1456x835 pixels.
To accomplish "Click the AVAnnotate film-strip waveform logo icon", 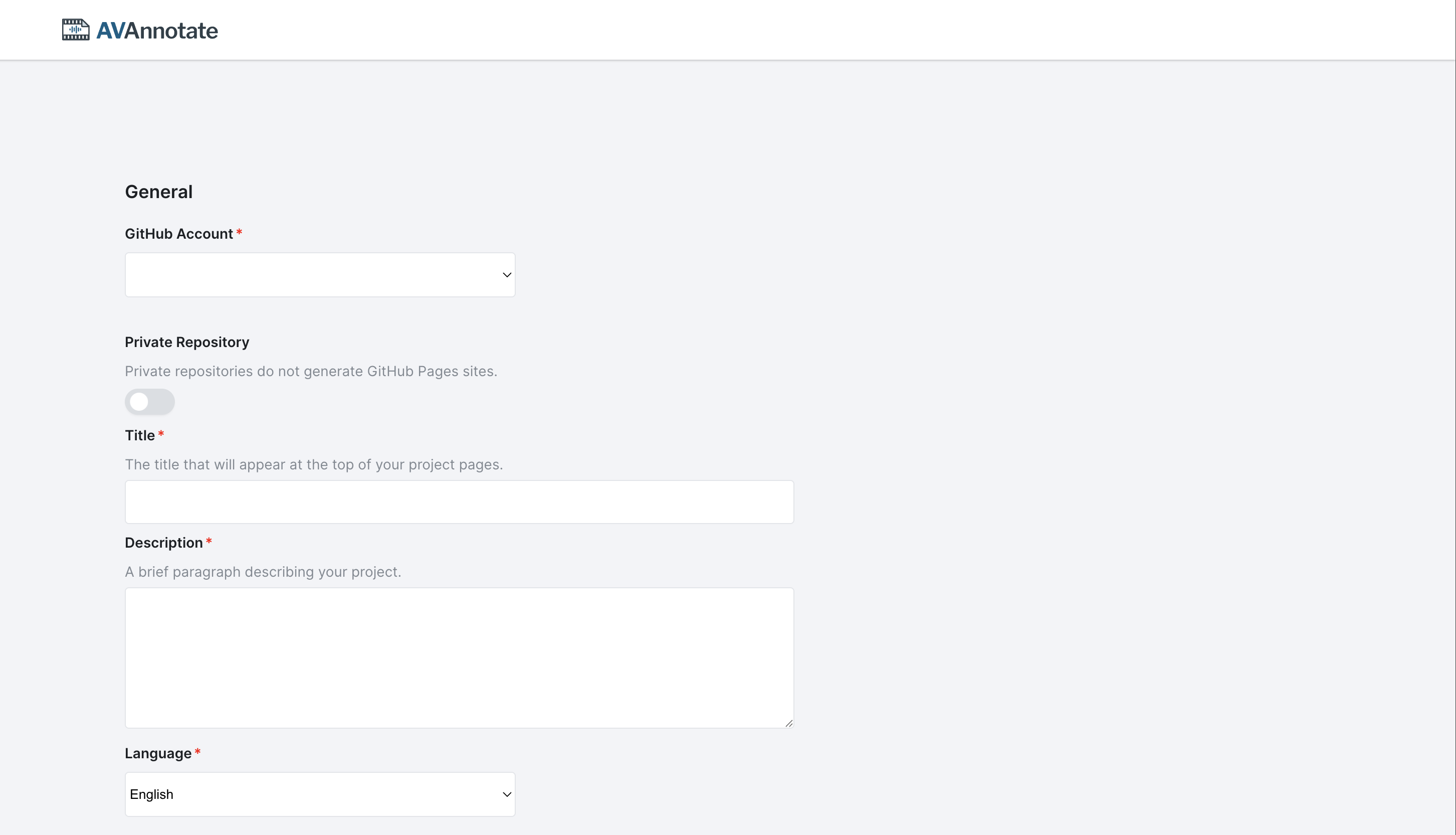I will 76,30.
